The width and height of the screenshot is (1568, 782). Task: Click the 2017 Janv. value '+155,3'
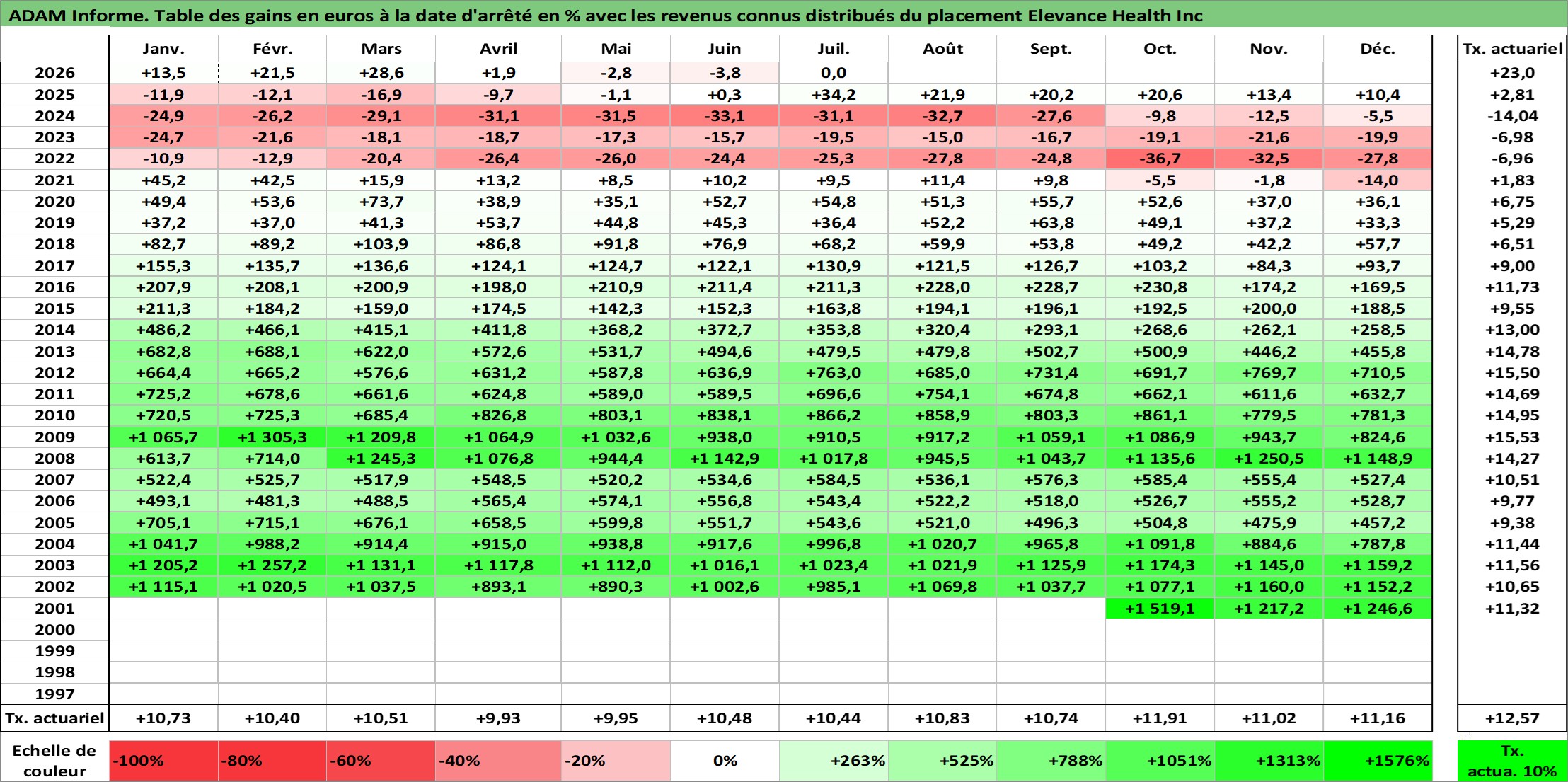point(163,266)
